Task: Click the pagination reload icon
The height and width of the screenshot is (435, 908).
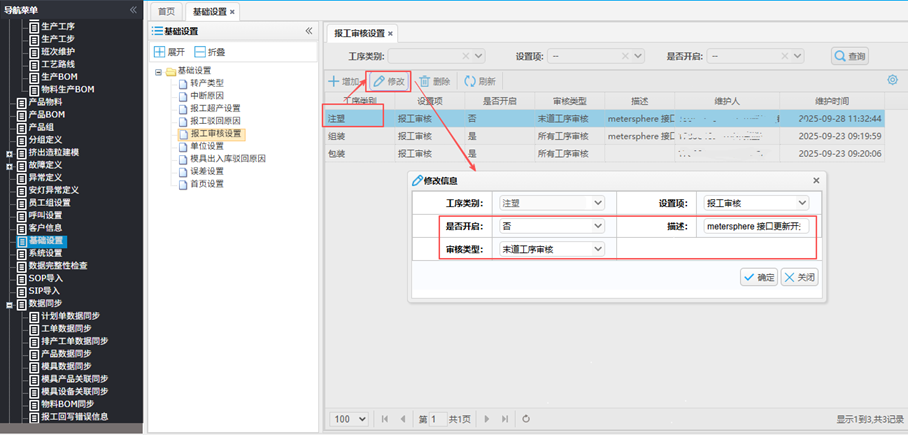Action: coord(526,419)
